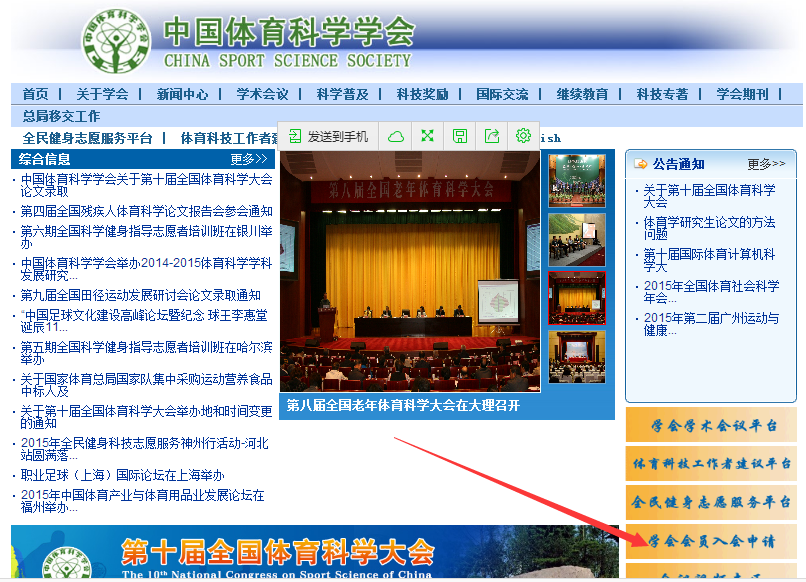The height and width of the screenshot is (582, 806).
Task: Open the 关于学会 menu item
Action: [x=102, y=94]
